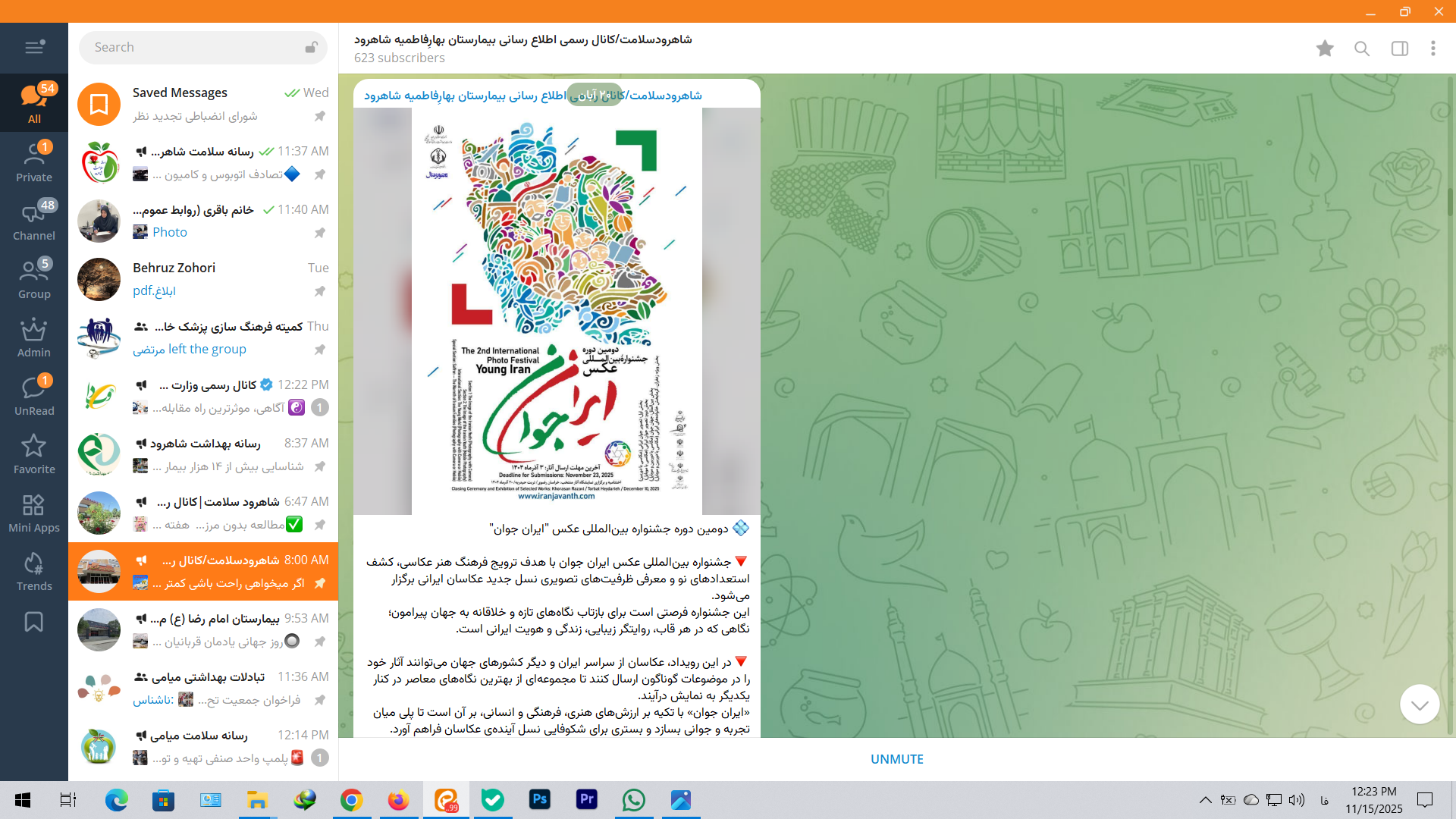
Task: Select the Admin folder with crown icon
Action: [x=34, y=338]
